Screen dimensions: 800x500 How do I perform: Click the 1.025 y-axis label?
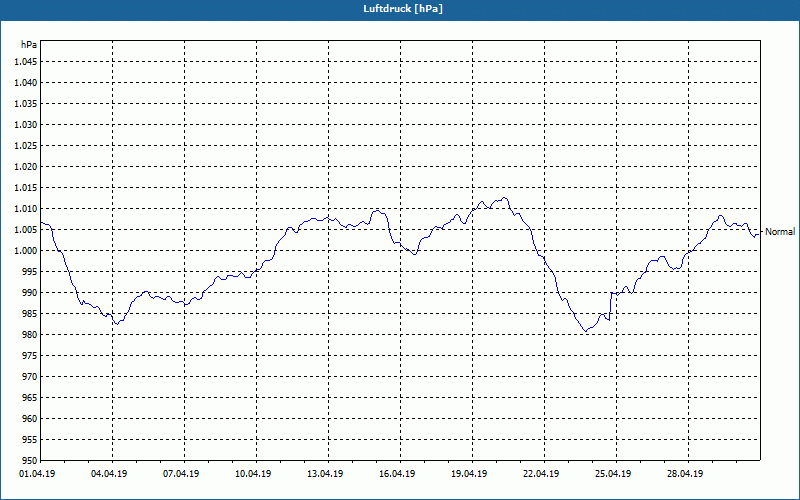[x=27, y=145]
